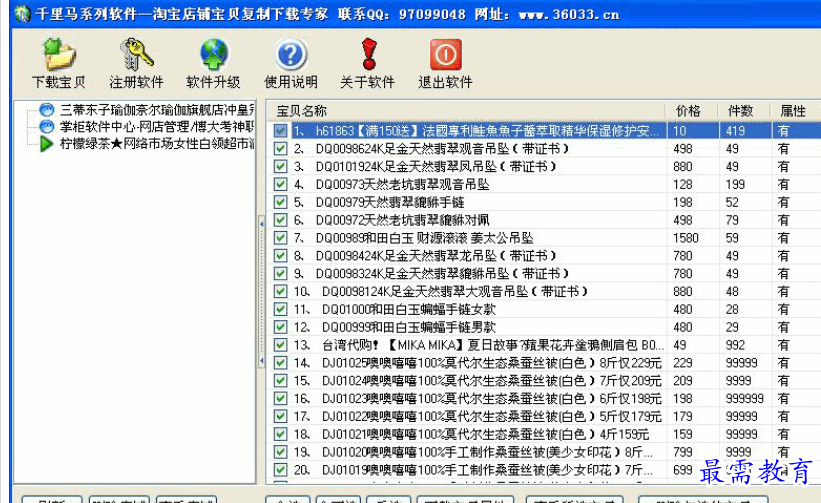Toggle checkbox for item 7 DQ00989

click(x=281, y=238)
